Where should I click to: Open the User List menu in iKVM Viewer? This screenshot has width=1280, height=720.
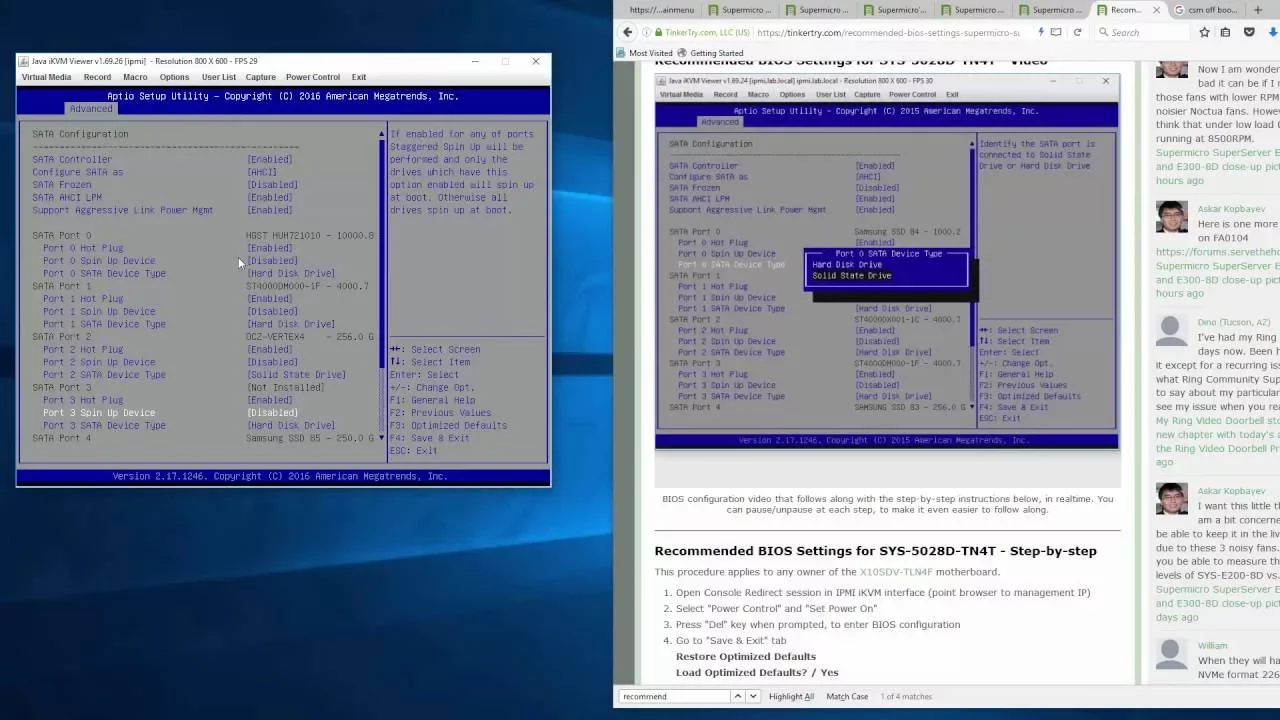coord(219,77)
